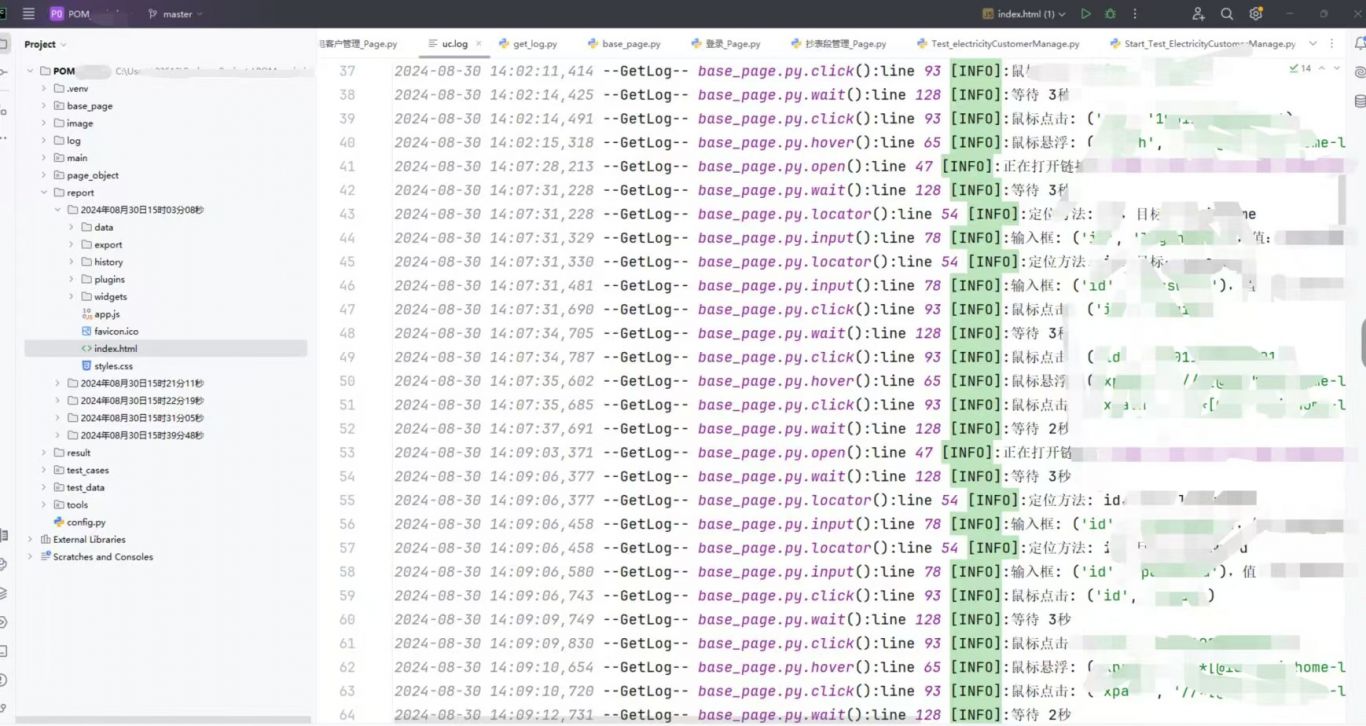1366x726 pixels.
Task: Open the main hamburger menu
Action: (28, 14)
